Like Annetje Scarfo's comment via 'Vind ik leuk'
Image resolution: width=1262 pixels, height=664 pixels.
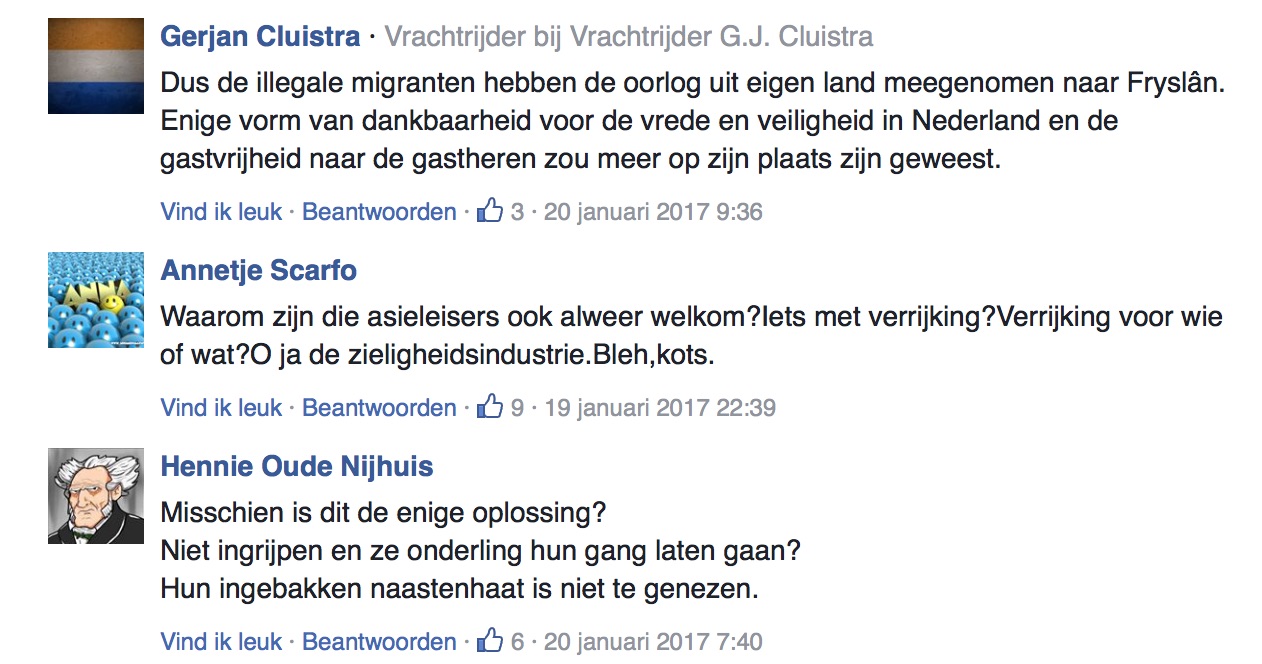[x=222, y=408]
